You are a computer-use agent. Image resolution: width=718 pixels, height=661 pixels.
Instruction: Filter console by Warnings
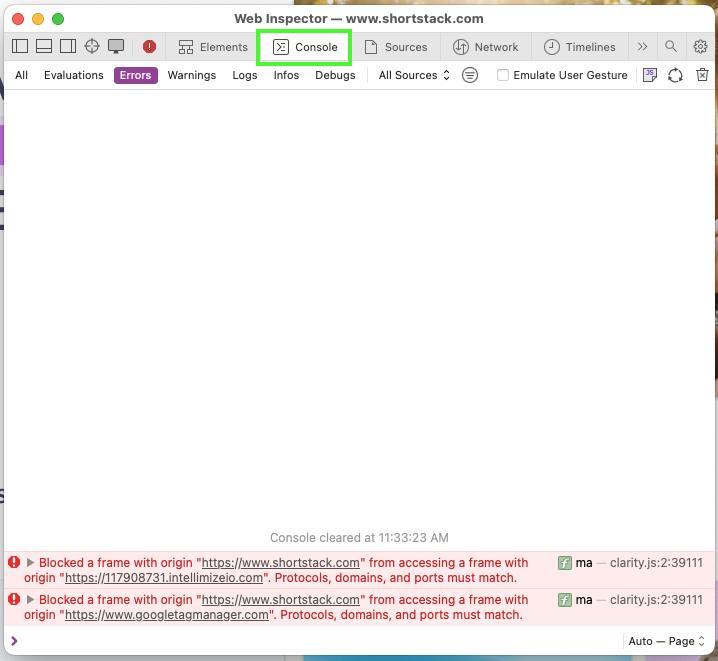tap(192, 75)
